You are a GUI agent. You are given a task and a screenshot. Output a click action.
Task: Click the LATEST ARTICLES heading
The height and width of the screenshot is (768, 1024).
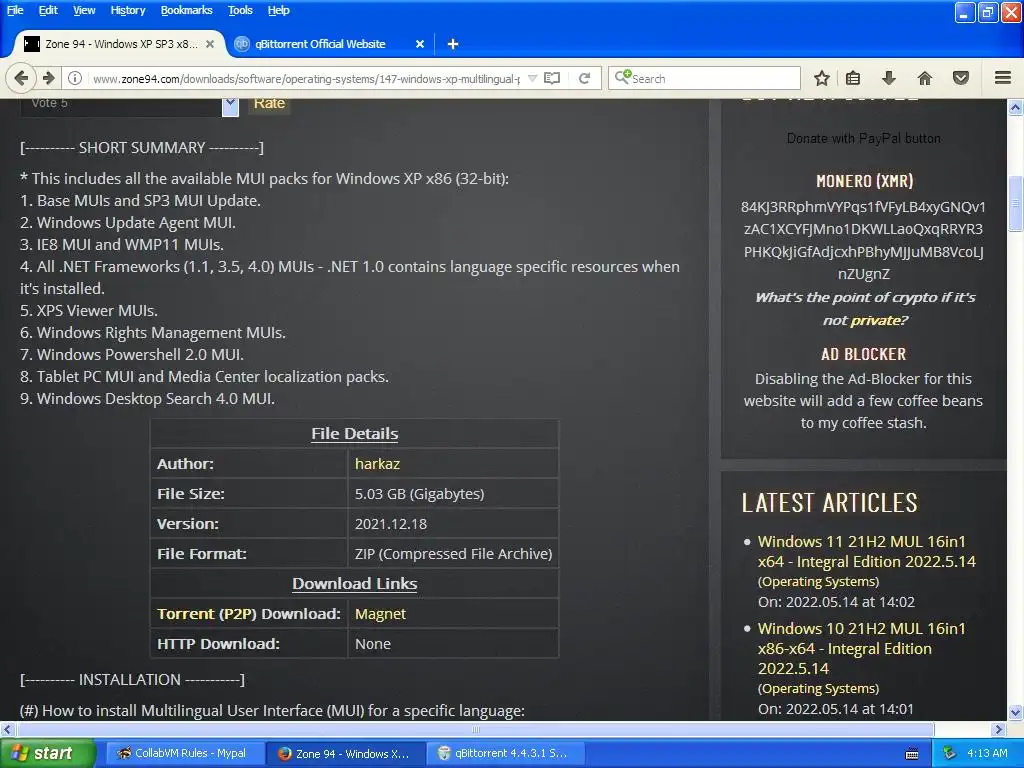tap(829, 502)
